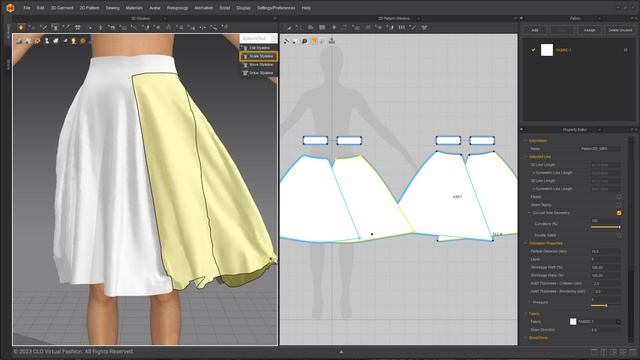This screenshot has height=360, width=640.
Task: Enable the Seam Taping checkbox
Action: coord(619,205)
